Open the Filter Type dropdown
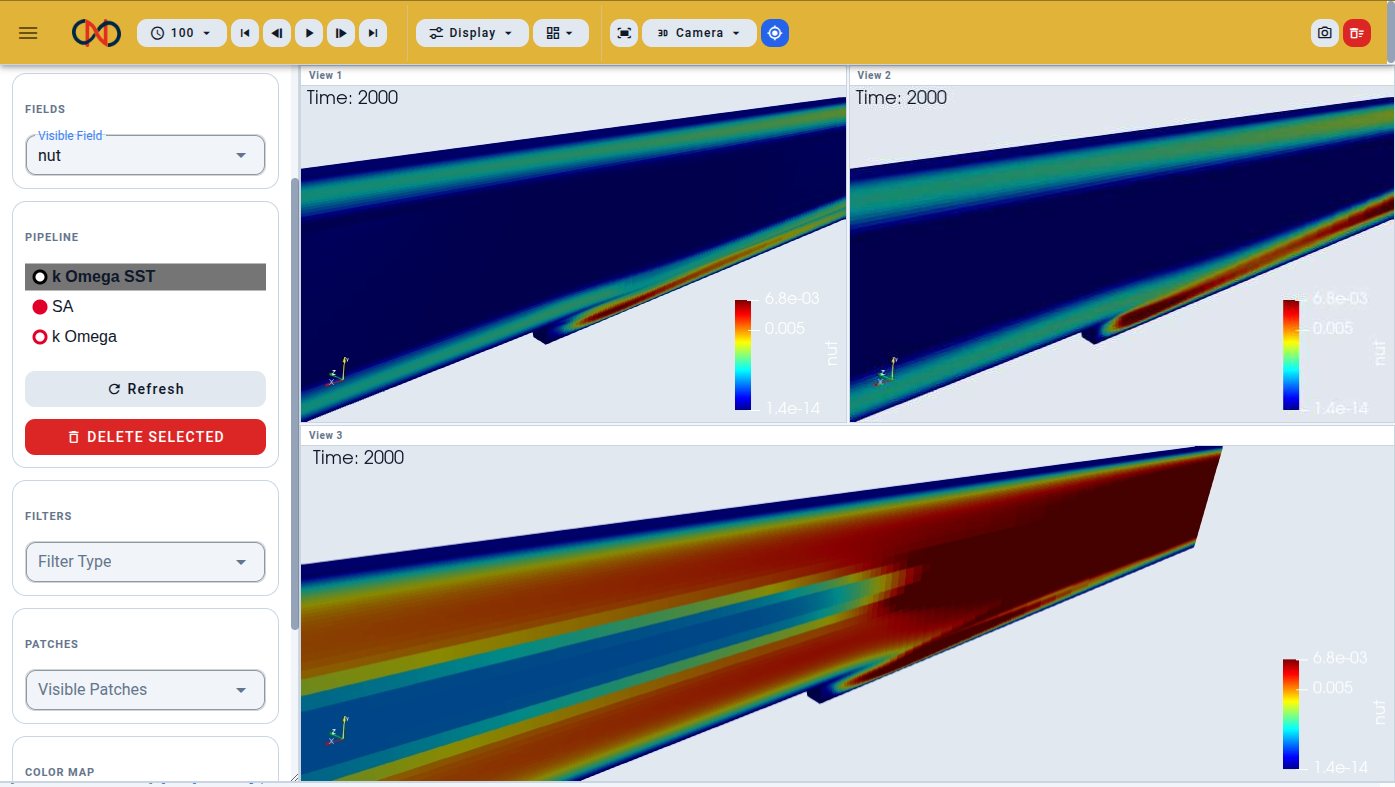The width and height of the screenshot is (1395, 787). 145,562
